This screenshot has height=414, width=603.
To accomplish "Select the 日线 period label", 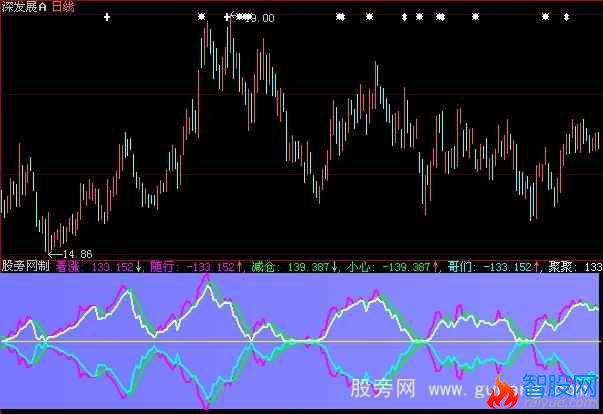I will pos(63,7).
